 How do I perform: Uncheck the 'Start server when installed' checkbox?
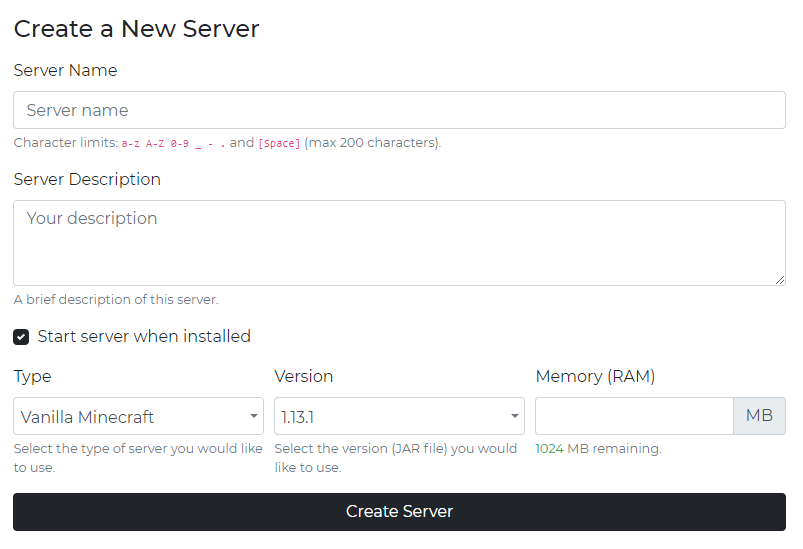pos(21,337)
